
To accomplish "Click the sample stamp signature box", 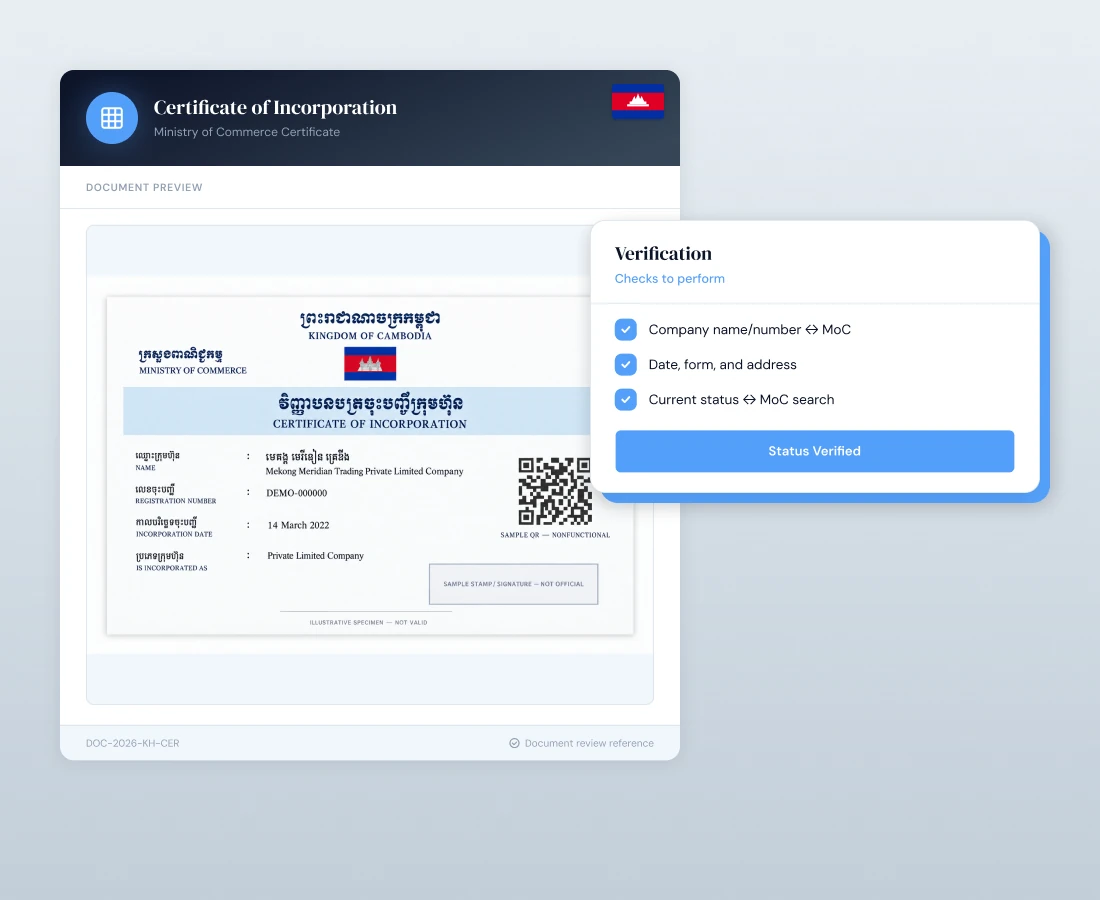I will tap(514, 584).
